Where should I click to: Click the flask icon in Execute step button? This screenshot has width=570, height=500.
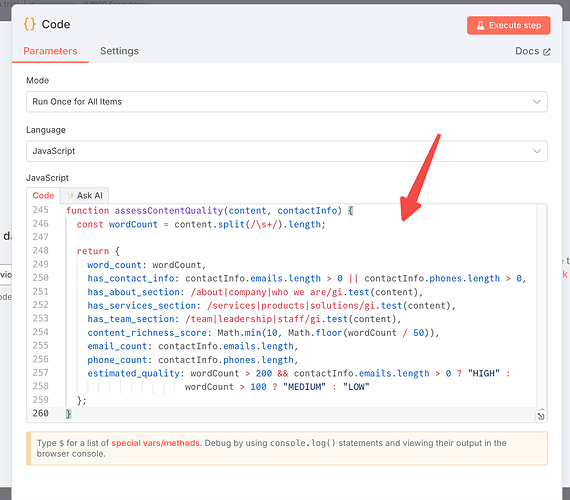pyautogui.click(x=481, y=25)
